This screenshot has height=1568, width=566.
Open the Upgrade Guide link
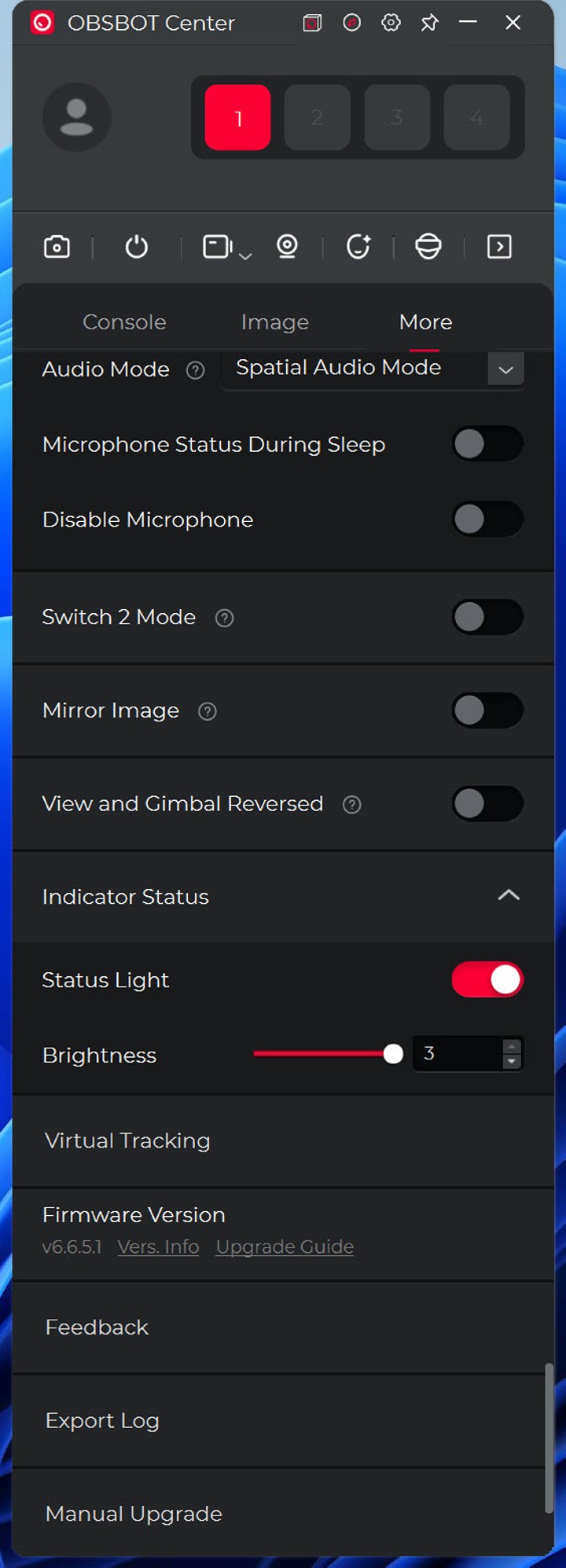point(285,1247)
